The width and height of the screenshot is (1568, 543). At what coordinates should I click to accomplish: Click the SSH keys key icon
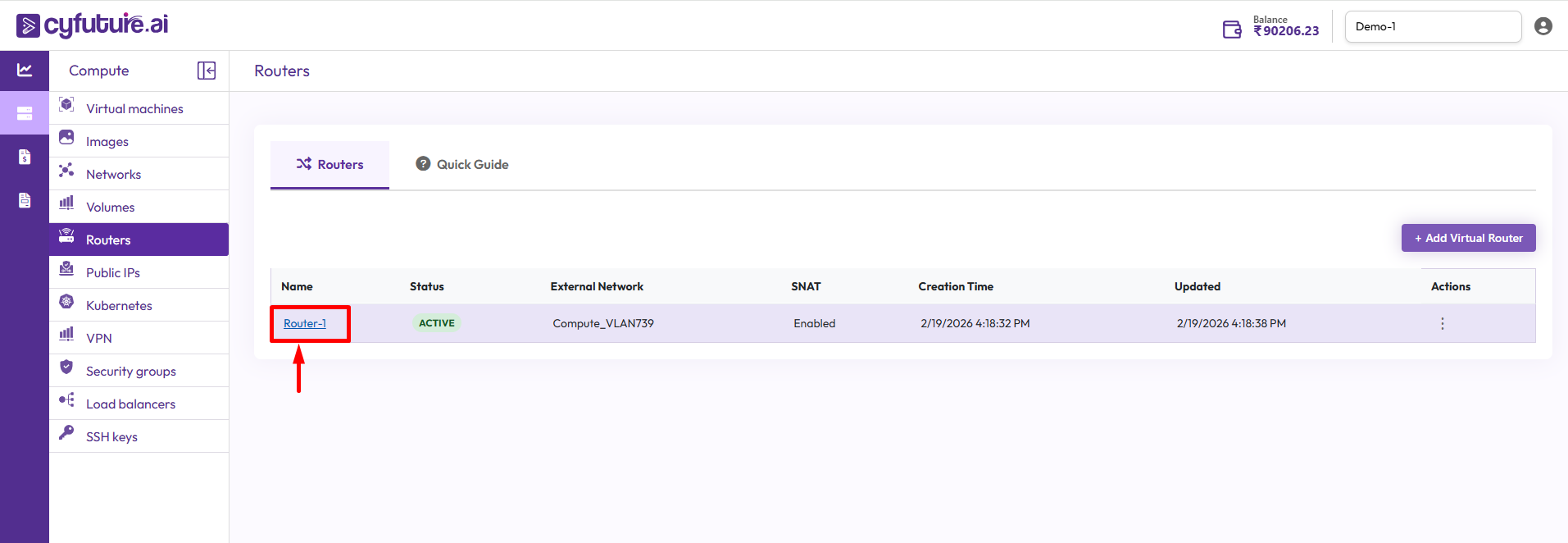[66, 432]
